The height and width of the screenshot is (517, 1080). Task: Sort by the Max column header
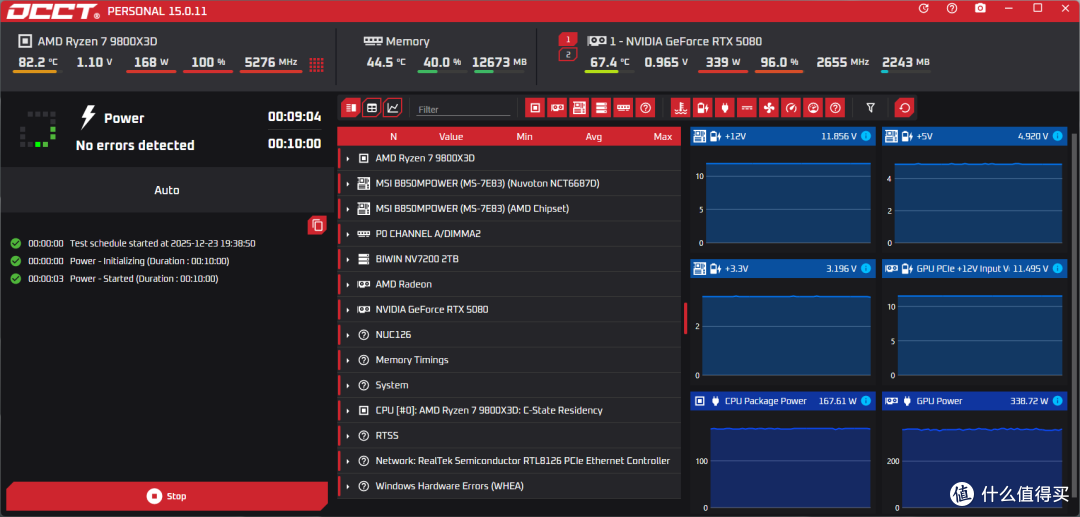click(663, 136)
